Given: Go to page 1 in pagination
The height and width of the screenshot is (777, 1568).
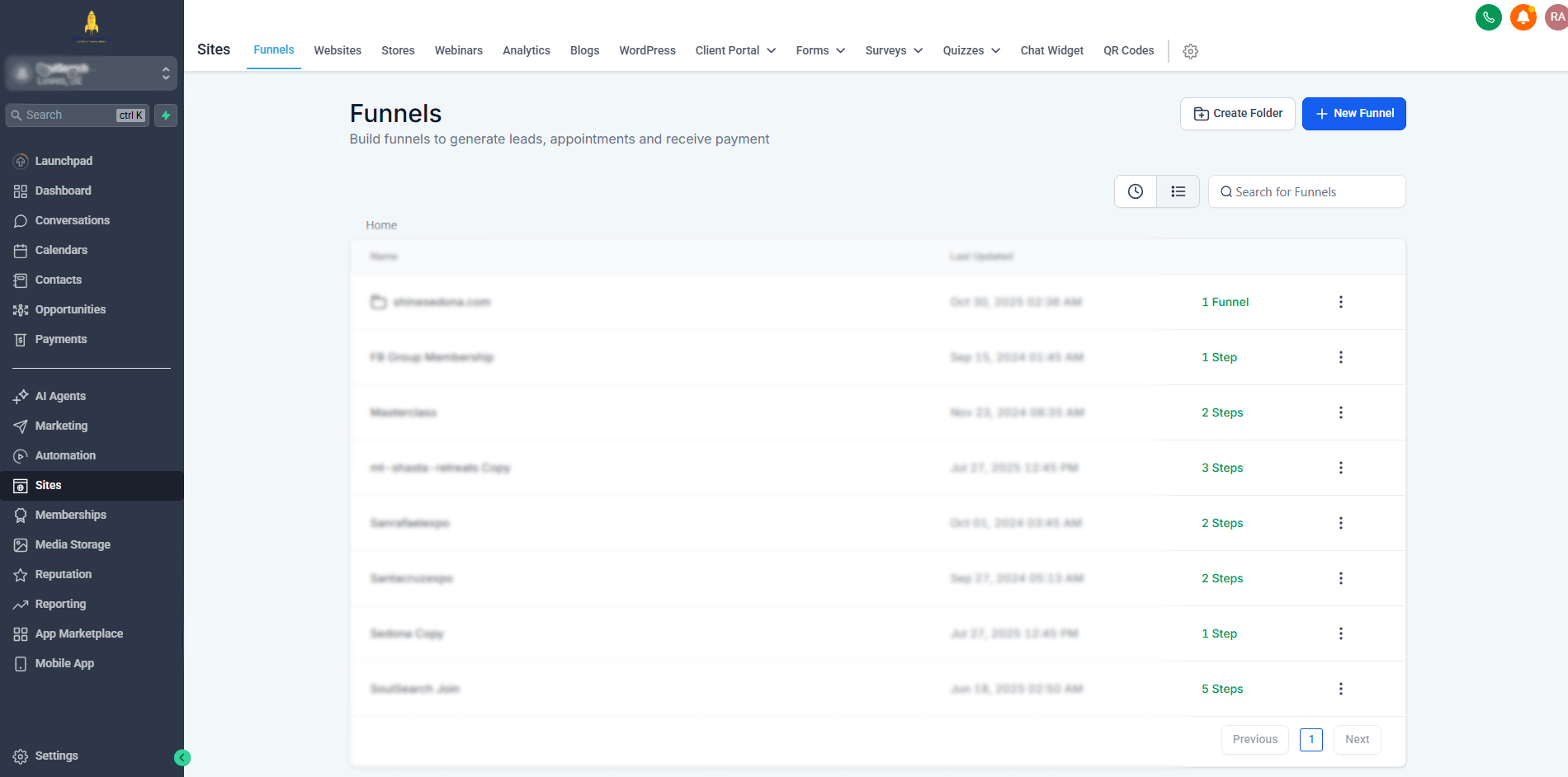Looking at the screenshot, I should (x=1311, y=740).
